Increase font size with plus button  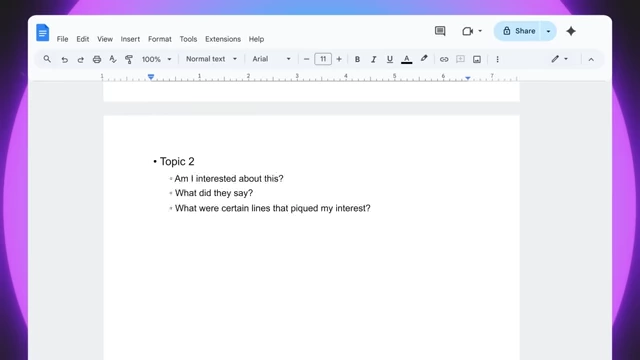click(x=339, y=59)
